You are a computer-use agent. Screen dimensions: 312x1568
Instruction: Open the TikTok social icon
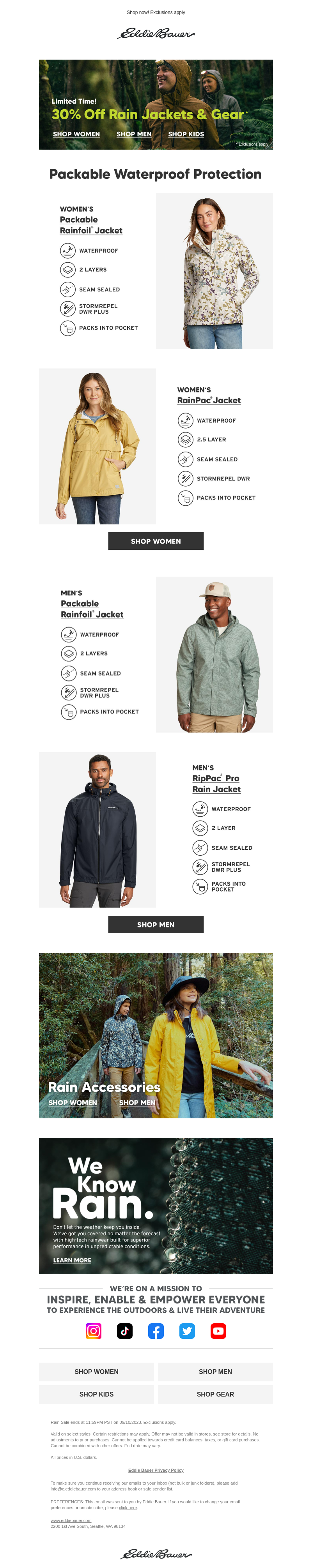pyautogui.click(x=124, y=1331)
